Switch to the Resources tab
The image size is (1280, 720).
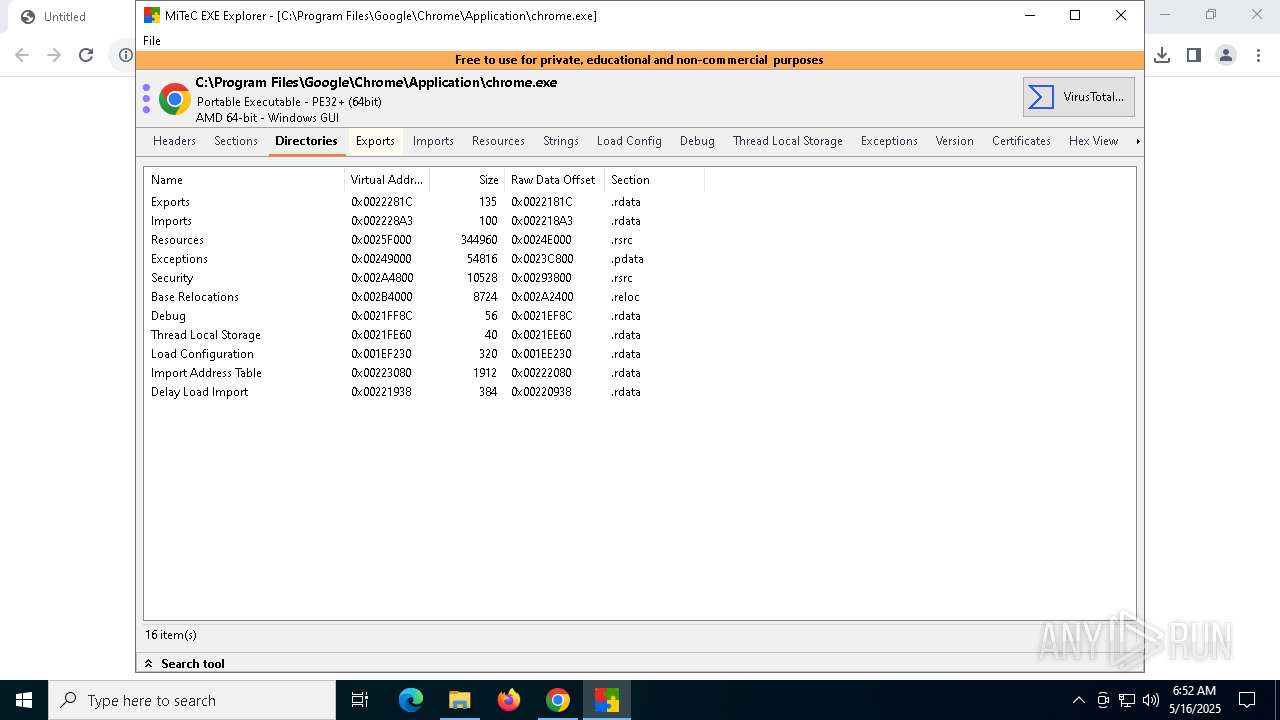(498, 141)
